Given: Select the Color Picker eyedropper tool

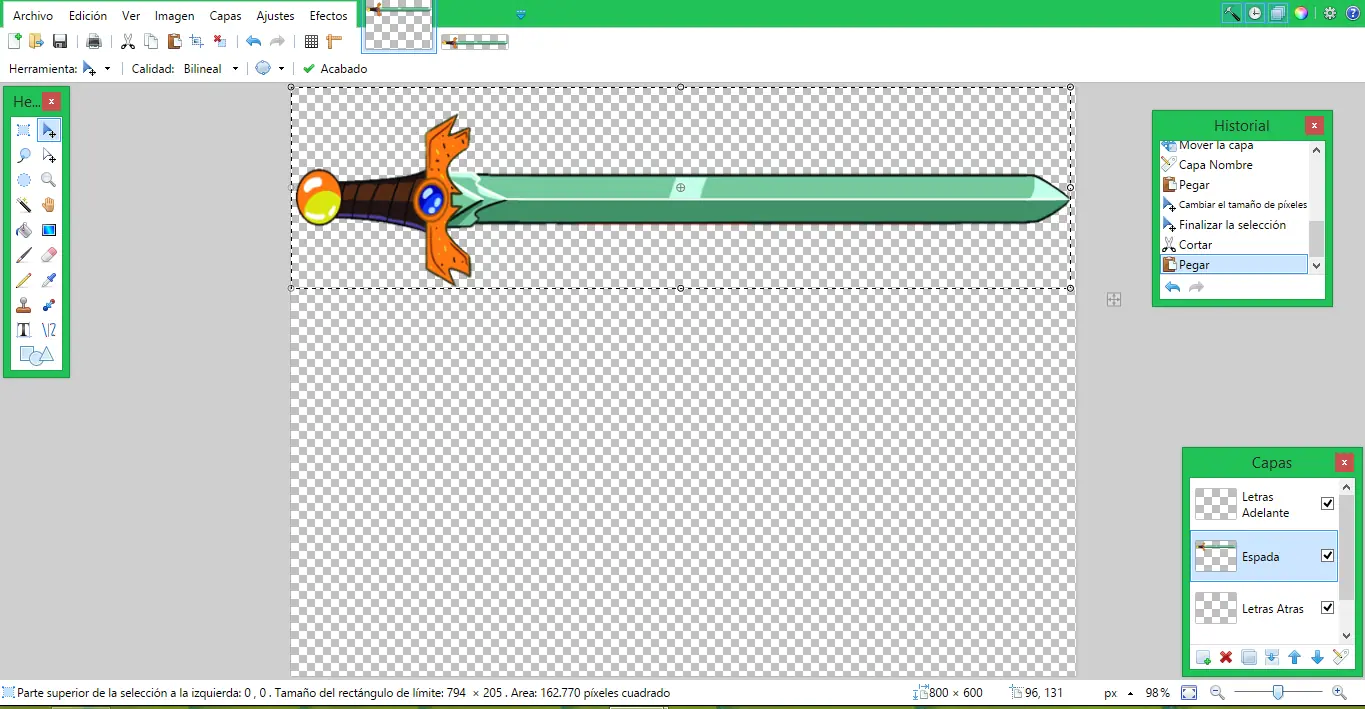Looking at the screenshot, I should [x=49, y=280].
